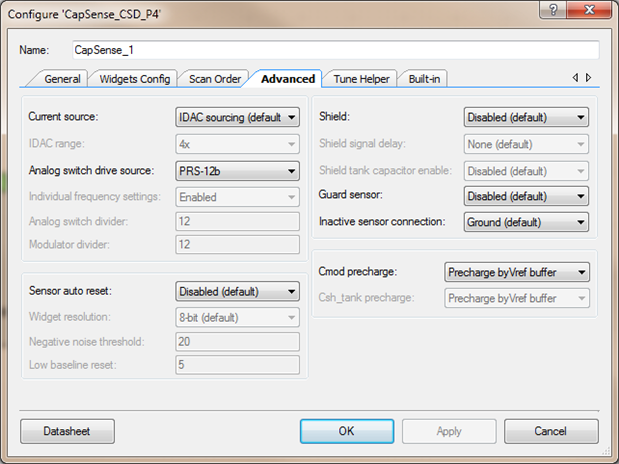
Task: Open the Inactive sensor connection dropdown
Action: tap(526, 222)
